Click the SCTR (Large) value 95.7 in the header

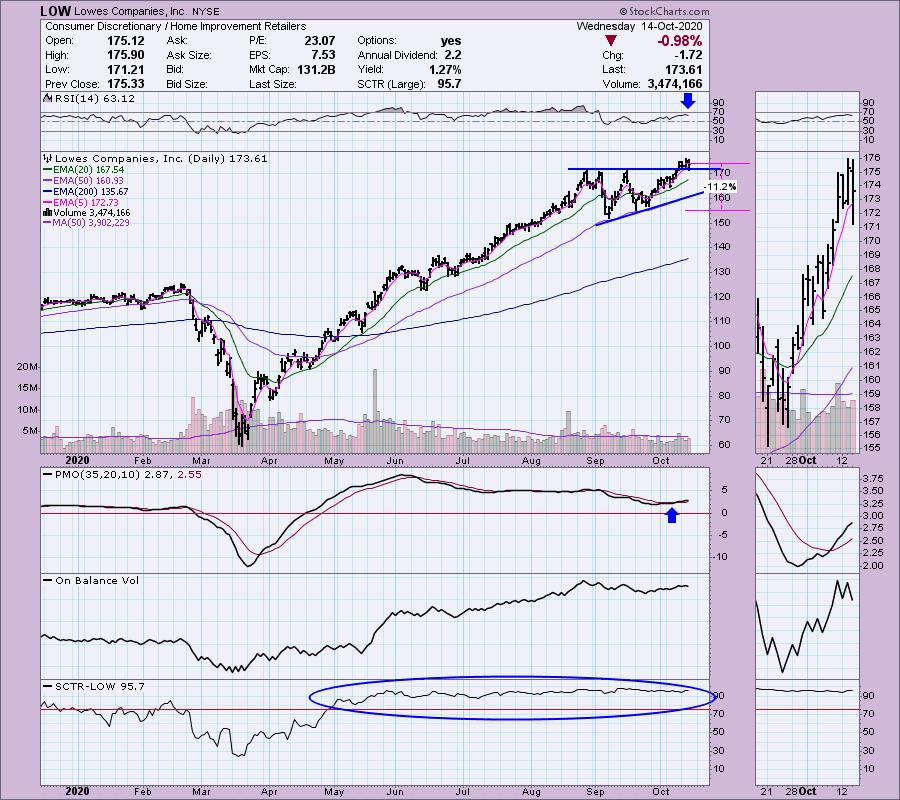point(449,84)
